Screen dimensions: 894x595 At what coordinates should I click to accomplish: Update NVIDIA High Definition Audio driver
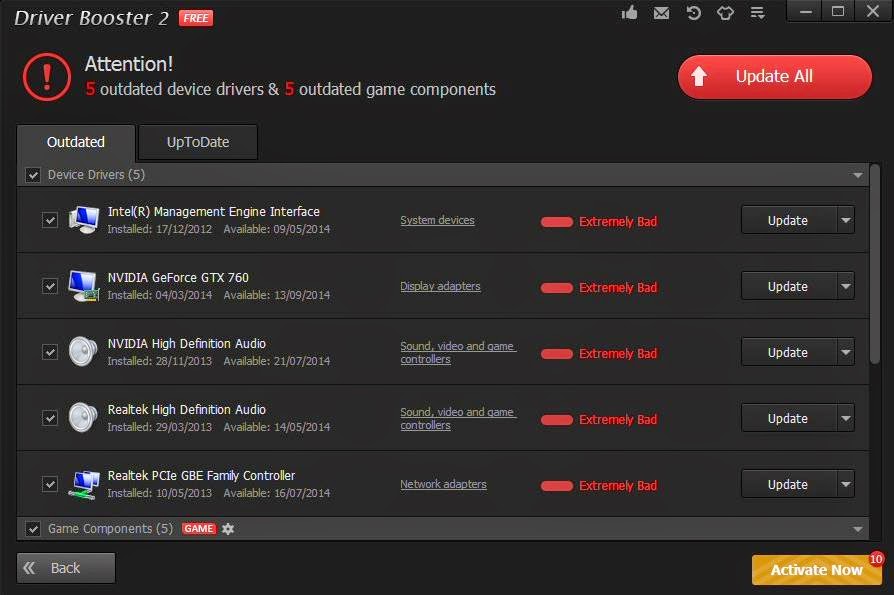[x=789, y=352]
